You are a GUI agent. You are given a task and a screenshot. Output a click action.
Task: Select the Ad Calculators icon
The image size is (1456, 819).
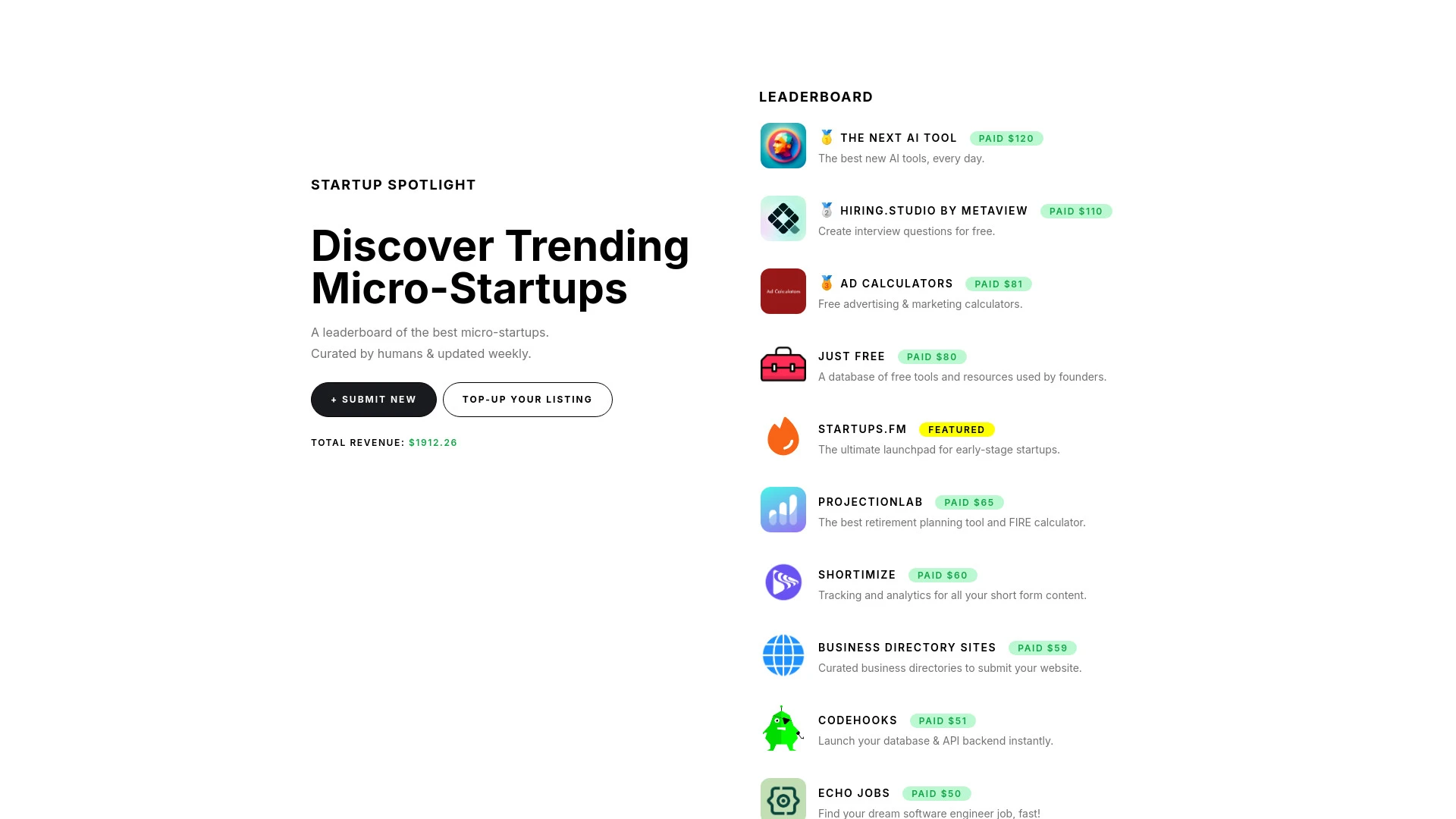(783, 291)
